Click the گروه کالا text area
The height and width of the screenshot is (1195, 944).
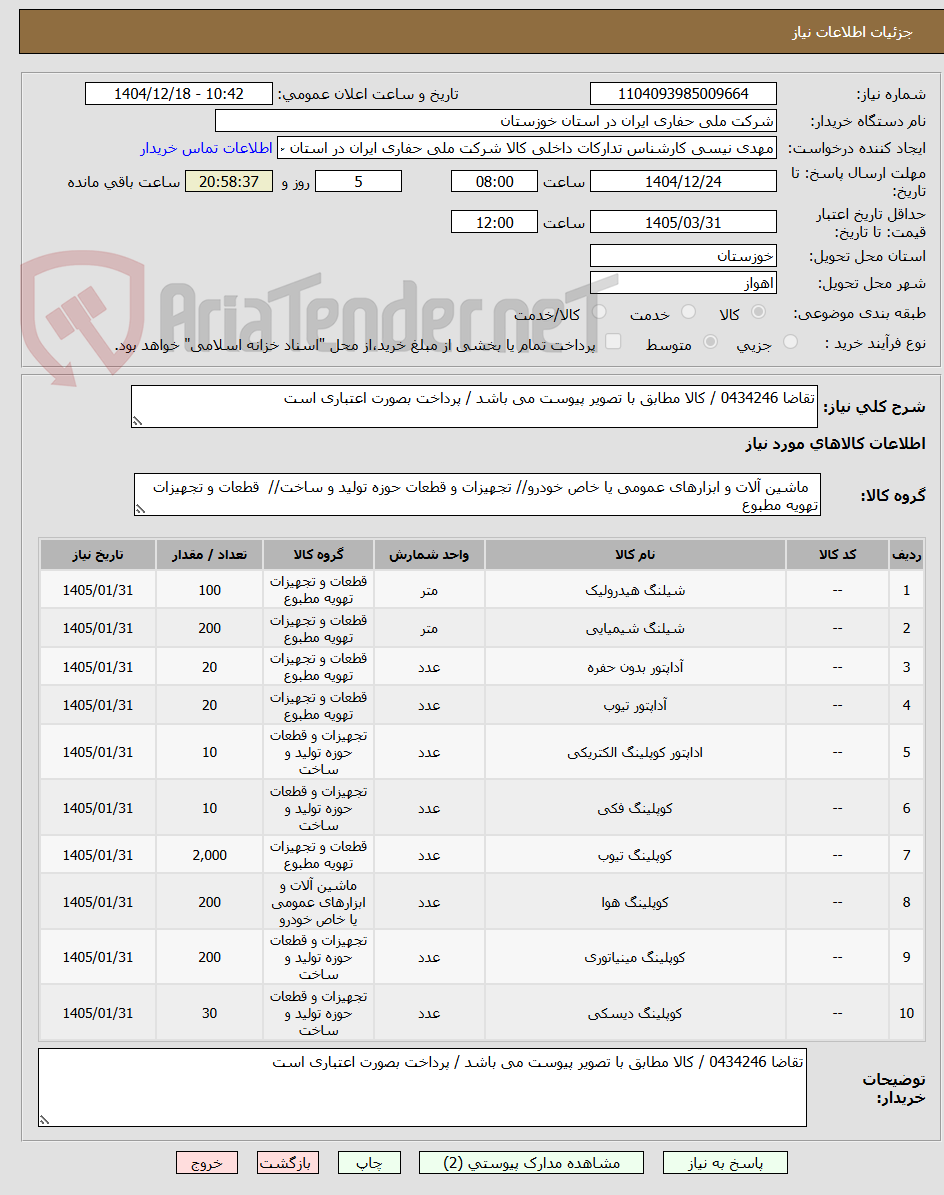(478, 495)
